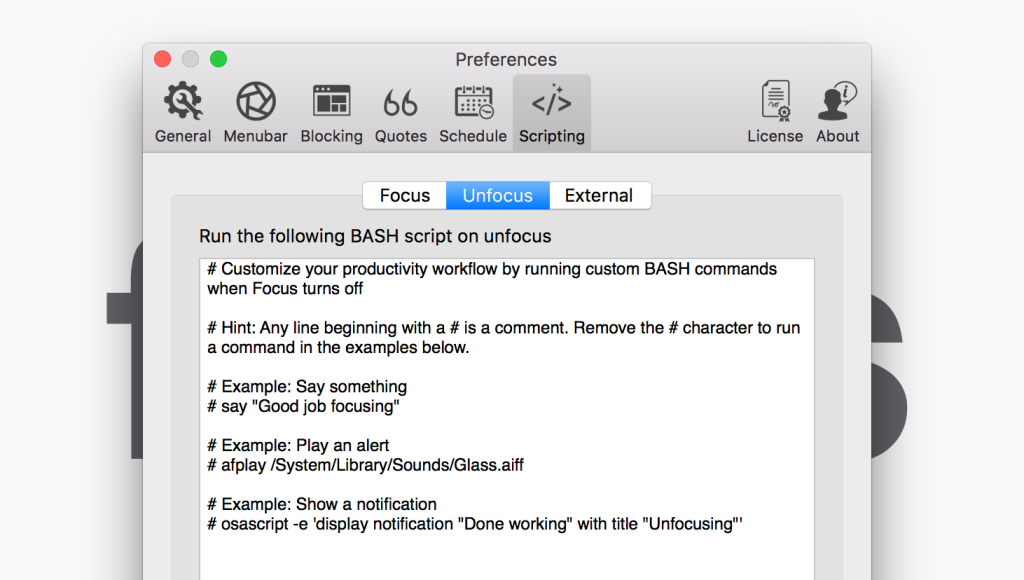Viewport: 1024px width, 580px height.
Task: Place cursor on the osascript notification line
Action: coord(475,524)
